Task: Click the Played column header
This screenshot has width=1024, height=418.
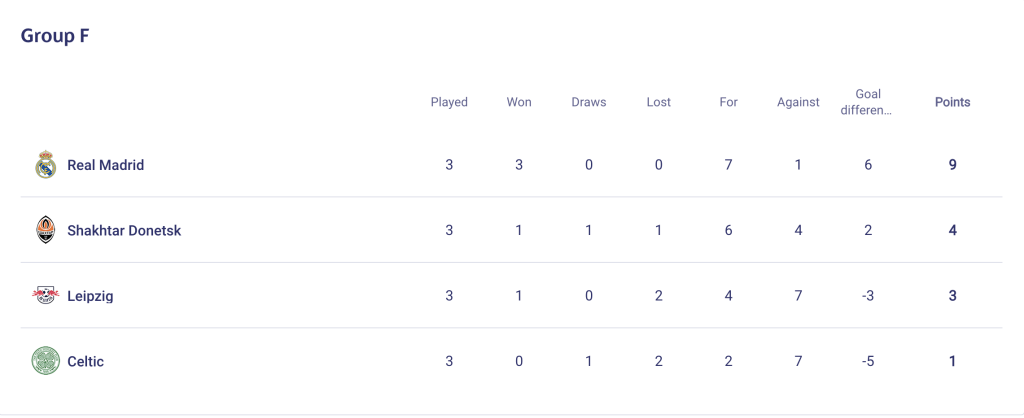Action: point(449,102)
